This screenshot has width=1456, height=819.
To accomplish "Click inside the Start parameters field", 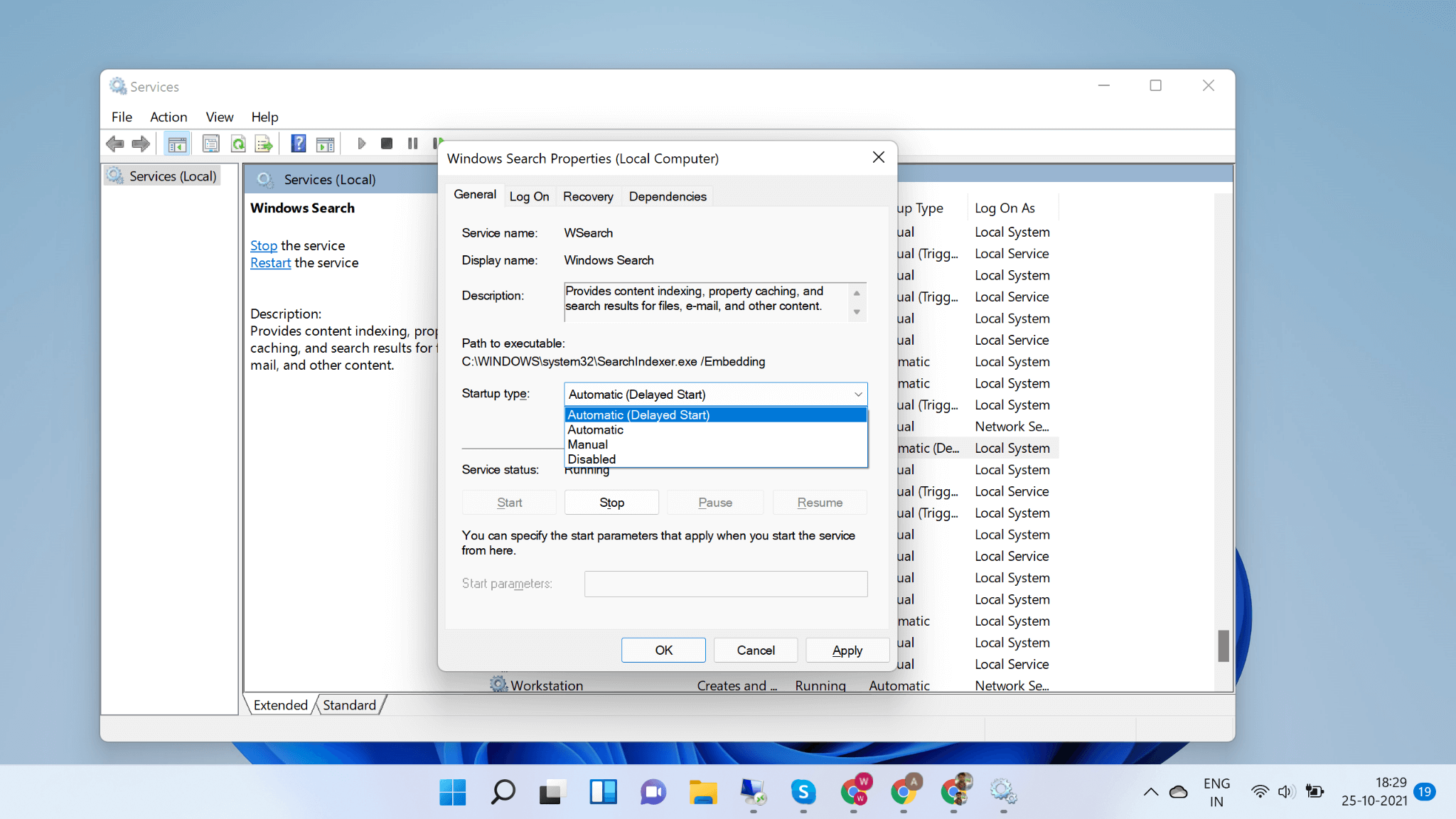I will point(724,583).
